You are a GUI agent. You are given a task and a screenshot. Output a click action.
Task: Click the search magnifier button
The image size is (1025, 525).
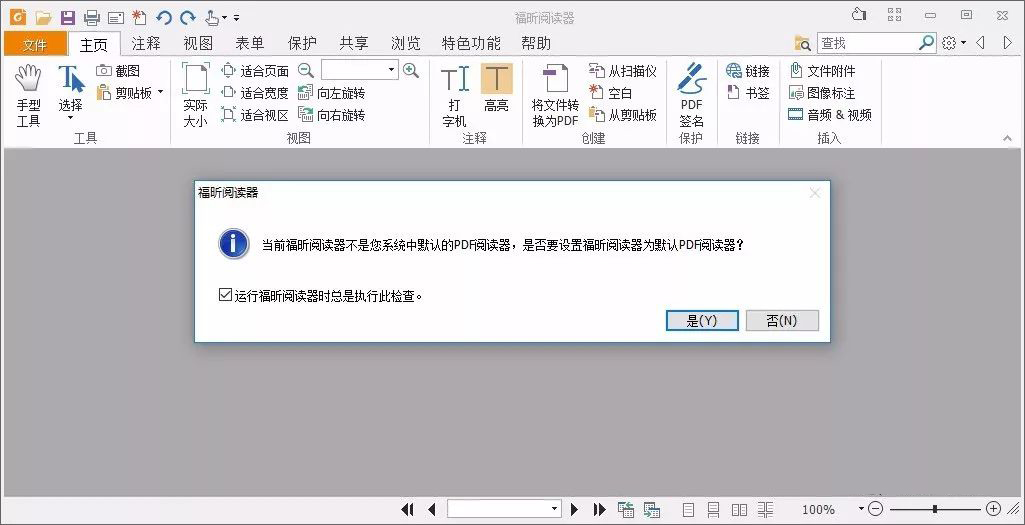926,43
